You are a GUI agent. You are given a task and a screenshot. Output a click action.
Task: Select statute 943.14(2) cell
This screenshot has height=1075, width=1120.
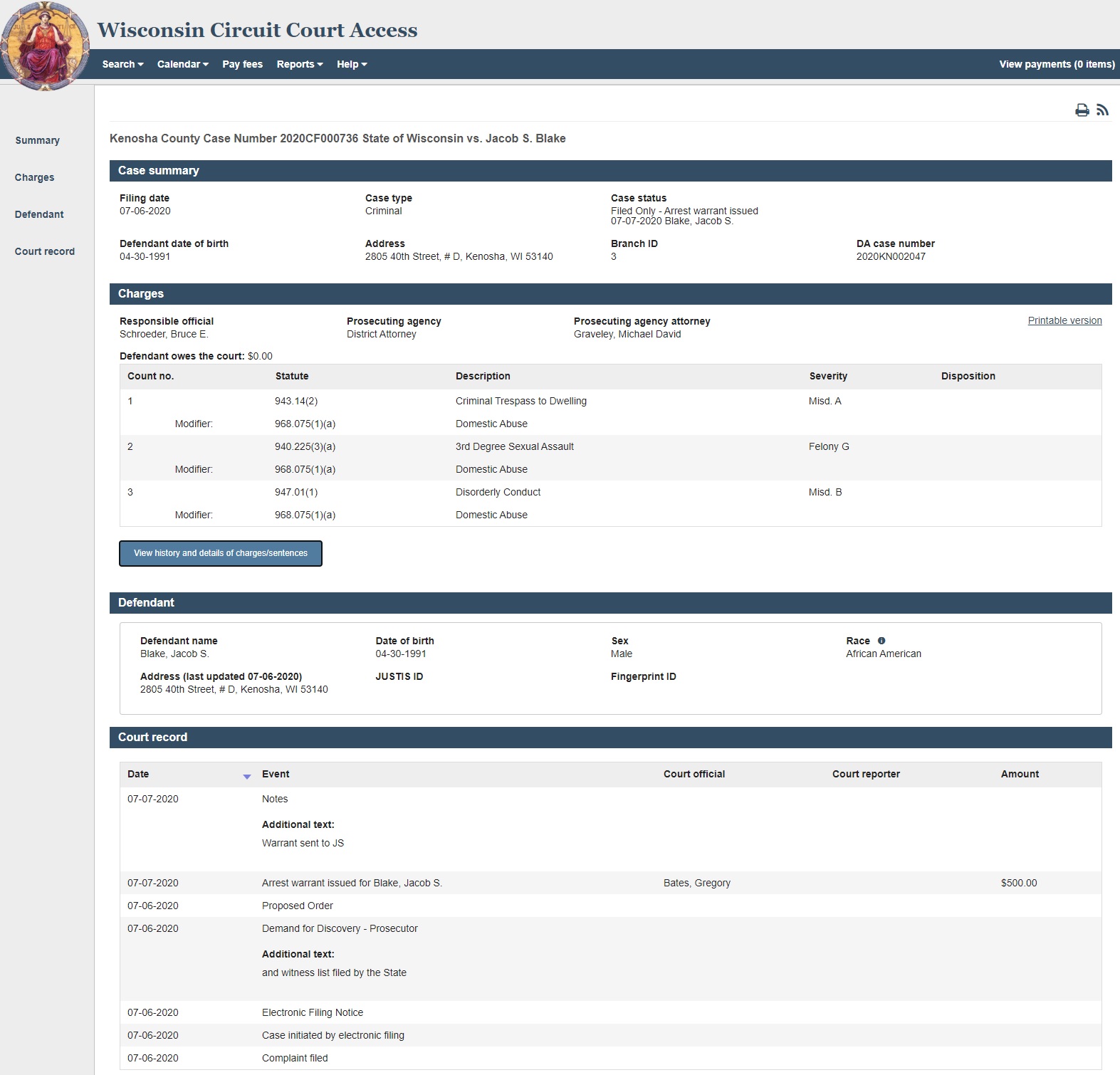(296, 401)
